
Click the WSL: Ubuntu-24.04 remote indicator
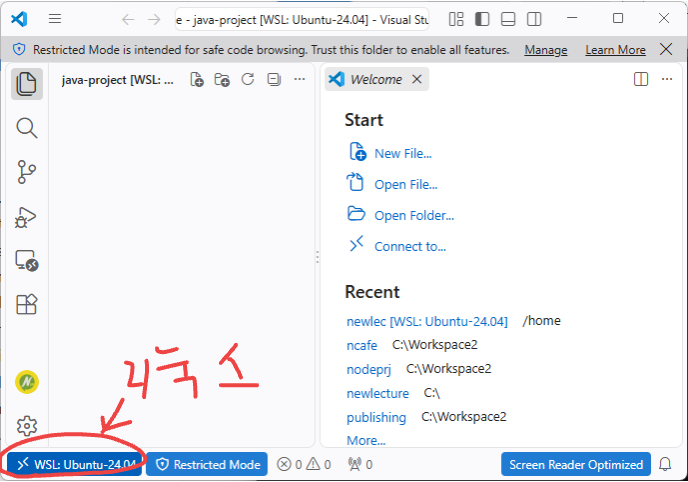click(x=75, y=464)
